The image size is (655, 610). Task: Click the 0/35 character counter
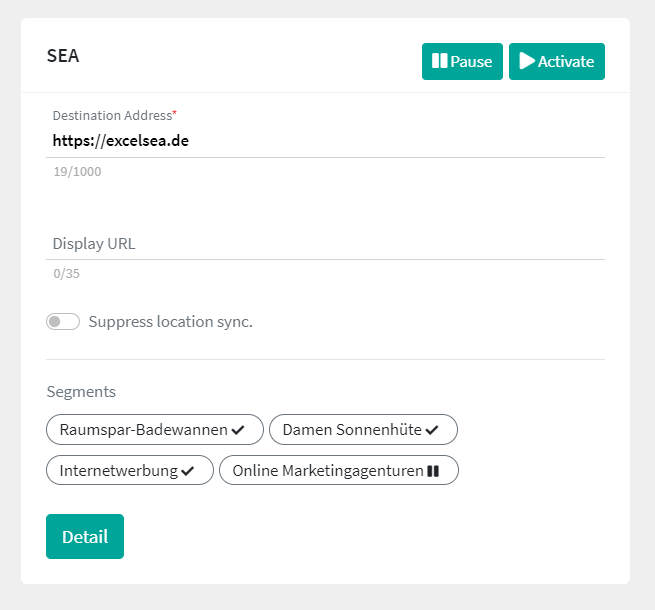[66, 274]
